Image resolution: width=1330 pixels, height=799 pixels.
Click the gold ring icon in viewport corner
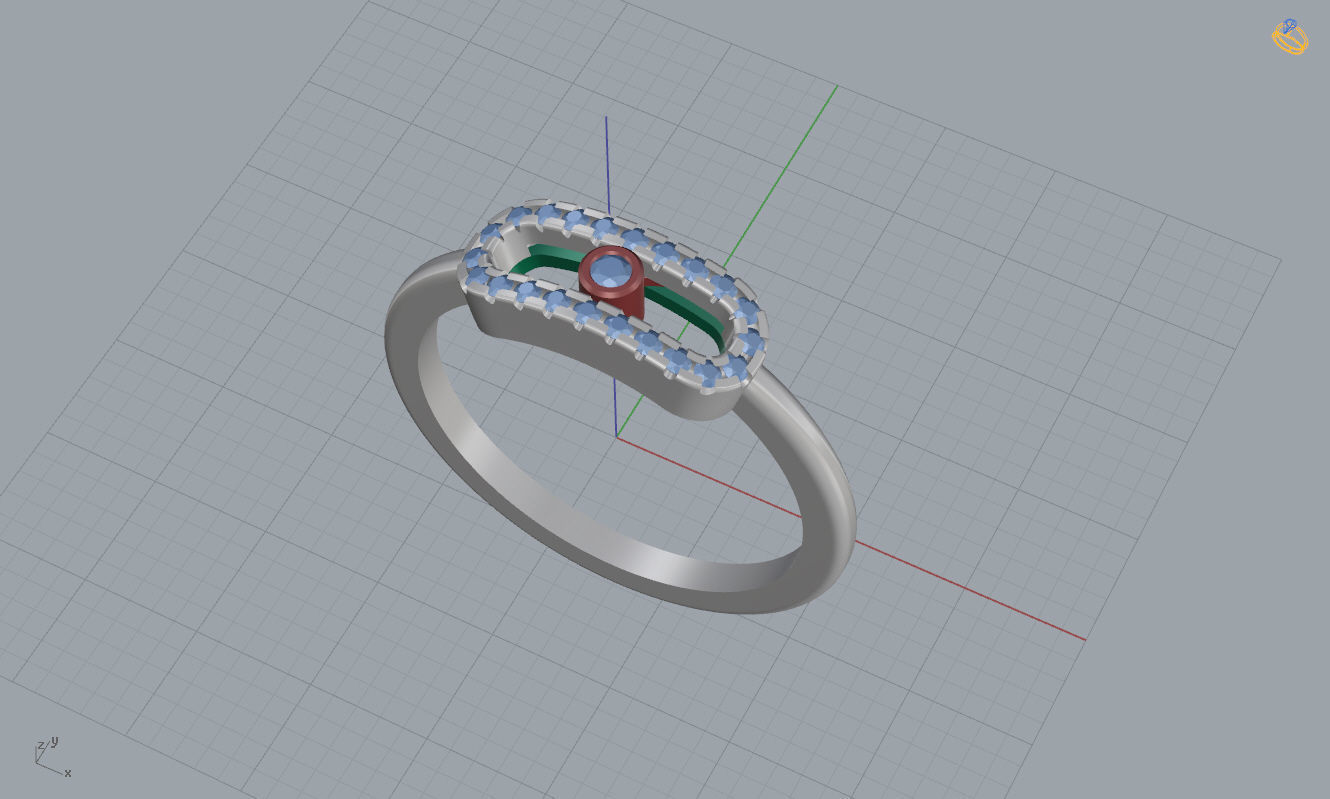pyautogui.click(x=1289, y=37)
